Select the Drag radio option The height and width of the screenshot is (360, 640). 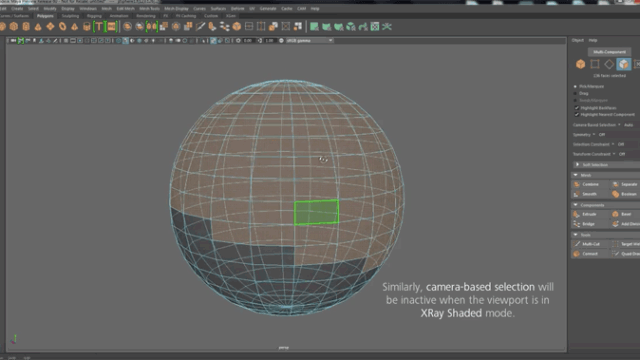pos(576,93)
